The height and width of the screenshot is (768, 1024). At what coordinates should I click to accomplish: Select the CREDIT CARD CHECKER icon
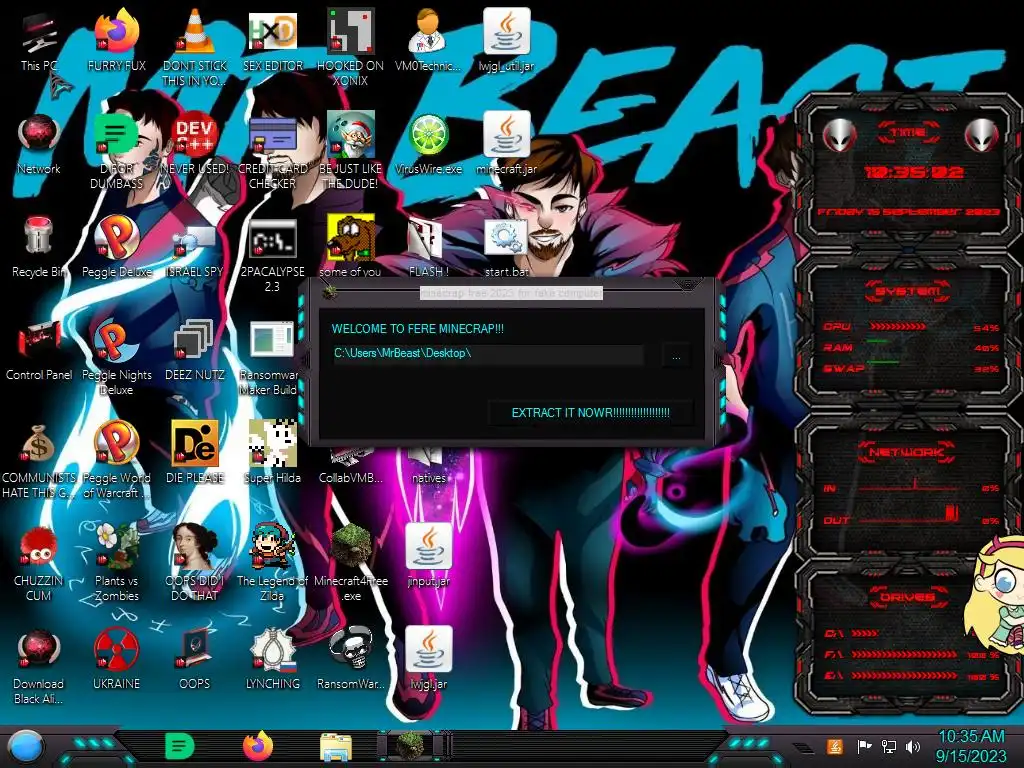272,135
